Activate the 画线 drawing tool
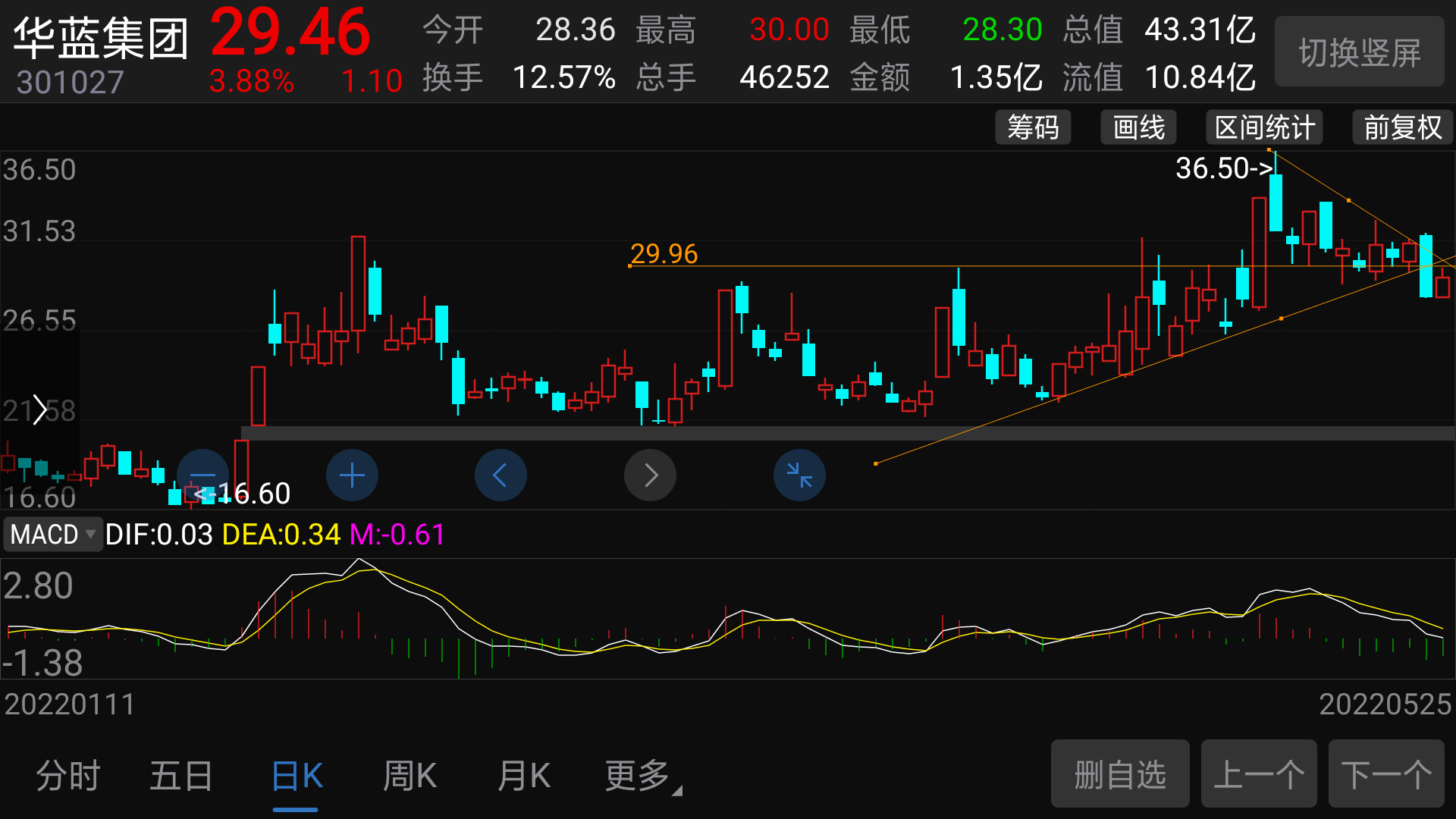The height and width of the screenshot is (819, 1456). click(x=1137, y=127)
